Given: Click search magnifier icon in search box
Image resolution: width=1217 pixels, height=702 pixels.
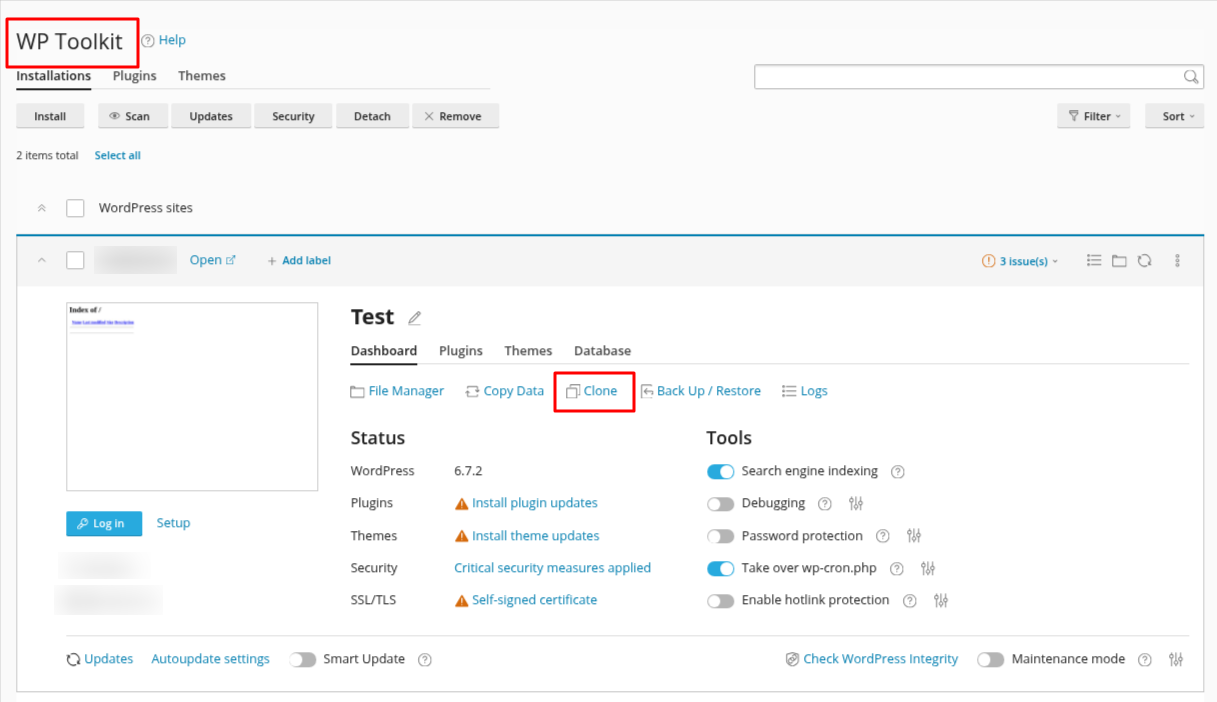Looking at the screenshot, I should (x=1190, y=77).
